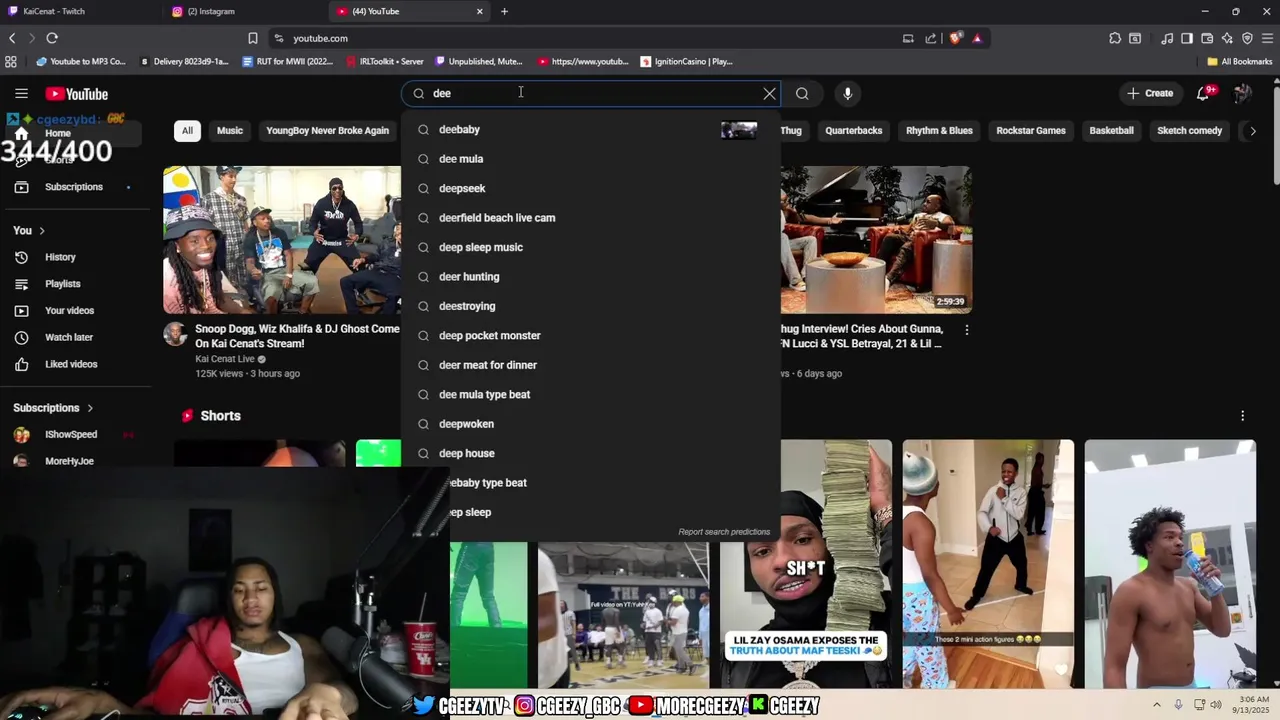Bookmark this page icon
1280x720 pixels.
click(253, 38)
